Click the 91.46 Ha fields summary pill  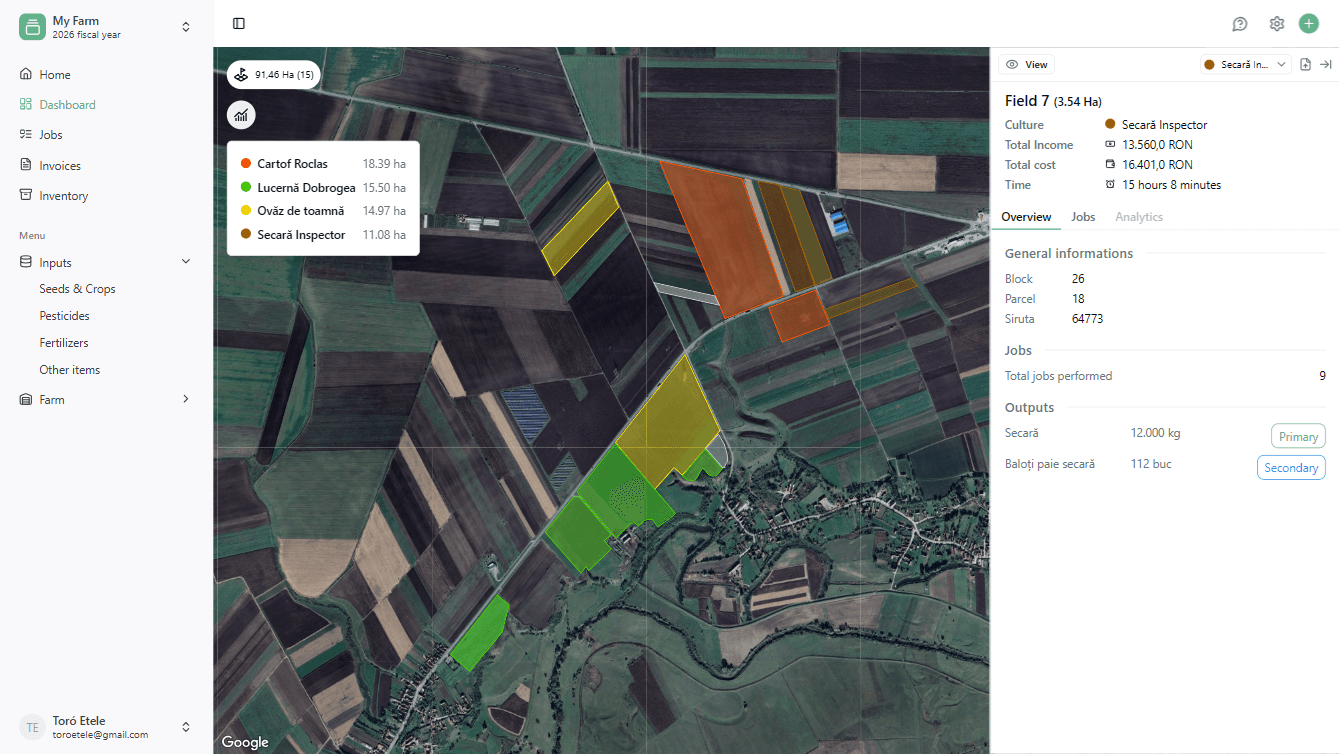click(273, 75)
